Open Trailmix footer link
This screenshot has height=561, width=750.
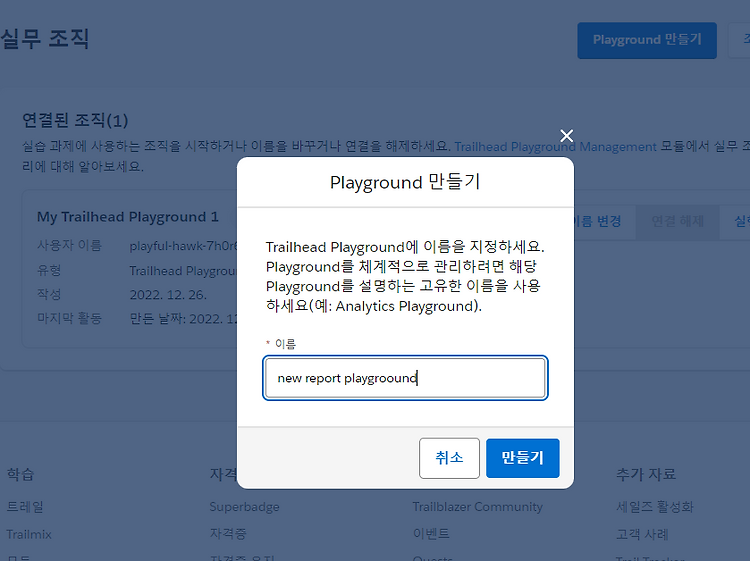pyautogui.click(x=29, y=534)
